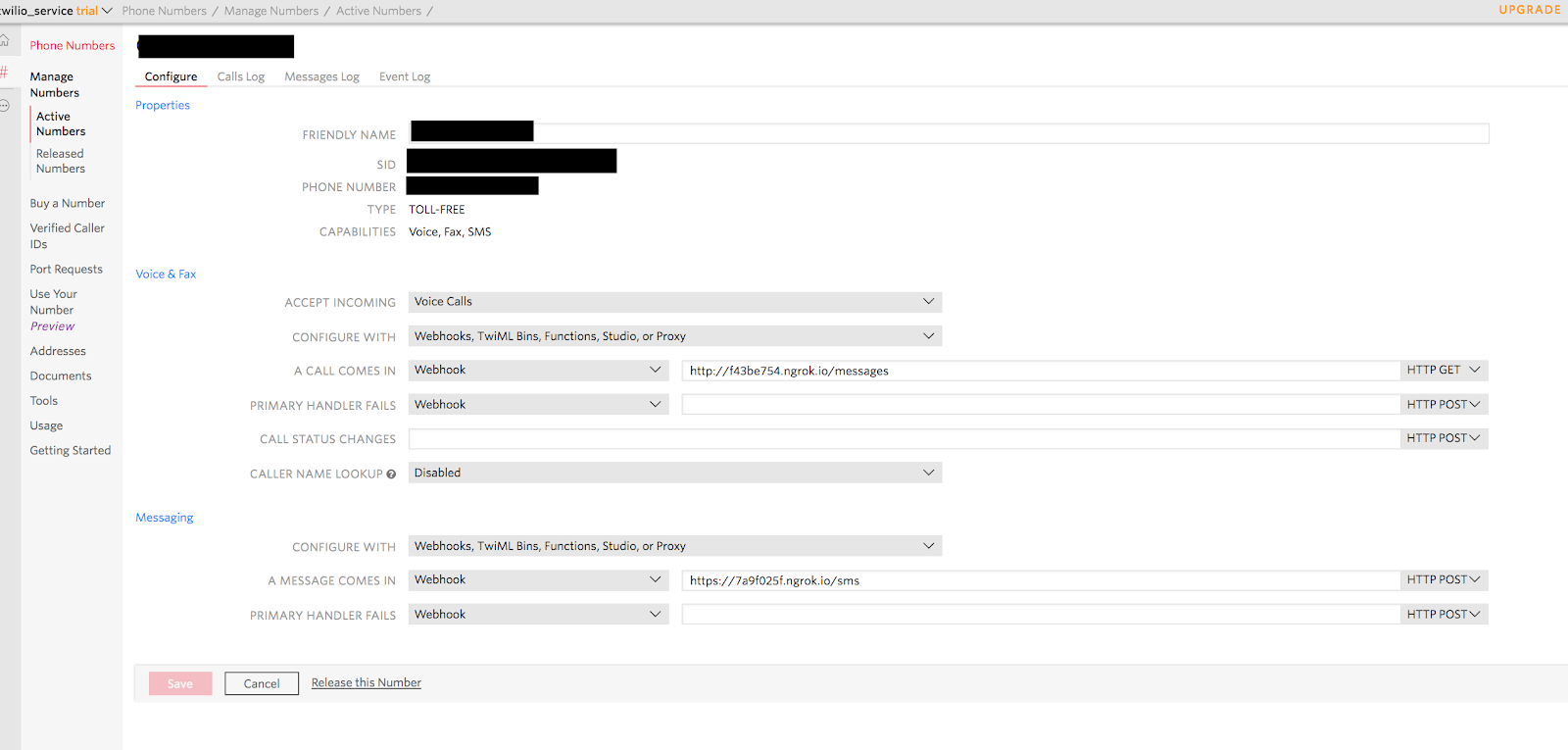Click Active Numbers breadcrumb

378,11
